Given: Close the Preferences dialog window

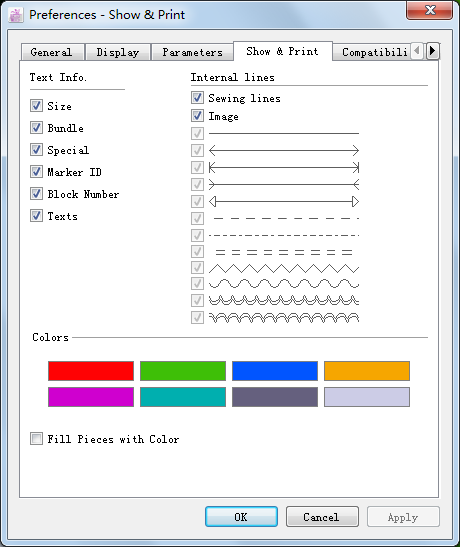Looking at the screenshot, I should pyautogui.click(x=430, y=10).
